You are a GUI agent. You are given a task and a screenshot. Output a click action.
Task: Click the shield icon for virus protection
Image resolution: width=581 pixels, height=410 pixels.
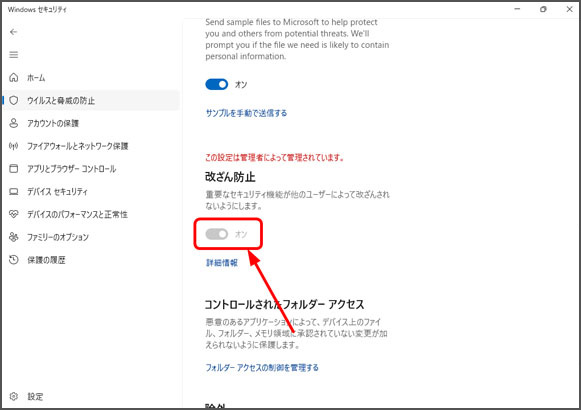click(14, 100)
